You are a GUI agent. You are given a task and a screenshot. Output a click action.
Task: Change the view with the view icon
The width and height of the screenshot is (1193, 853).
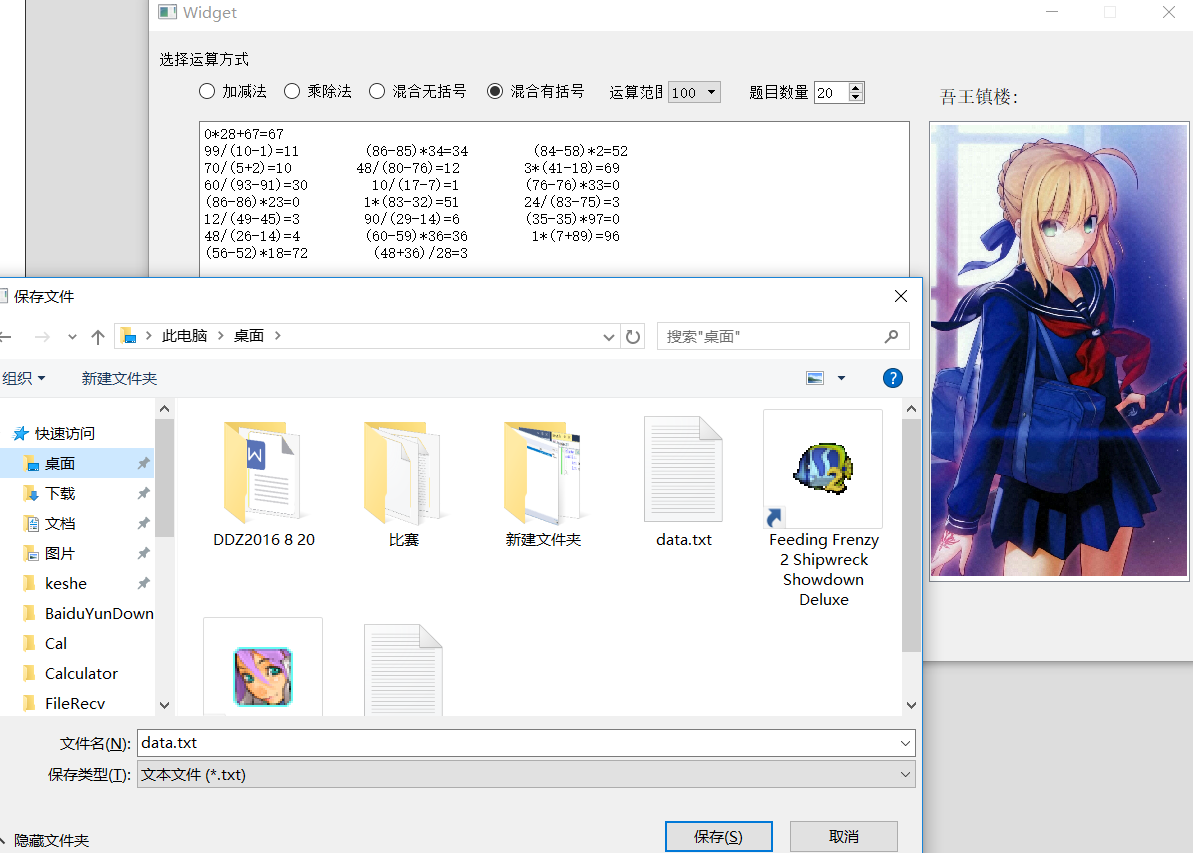coord(815,378)
